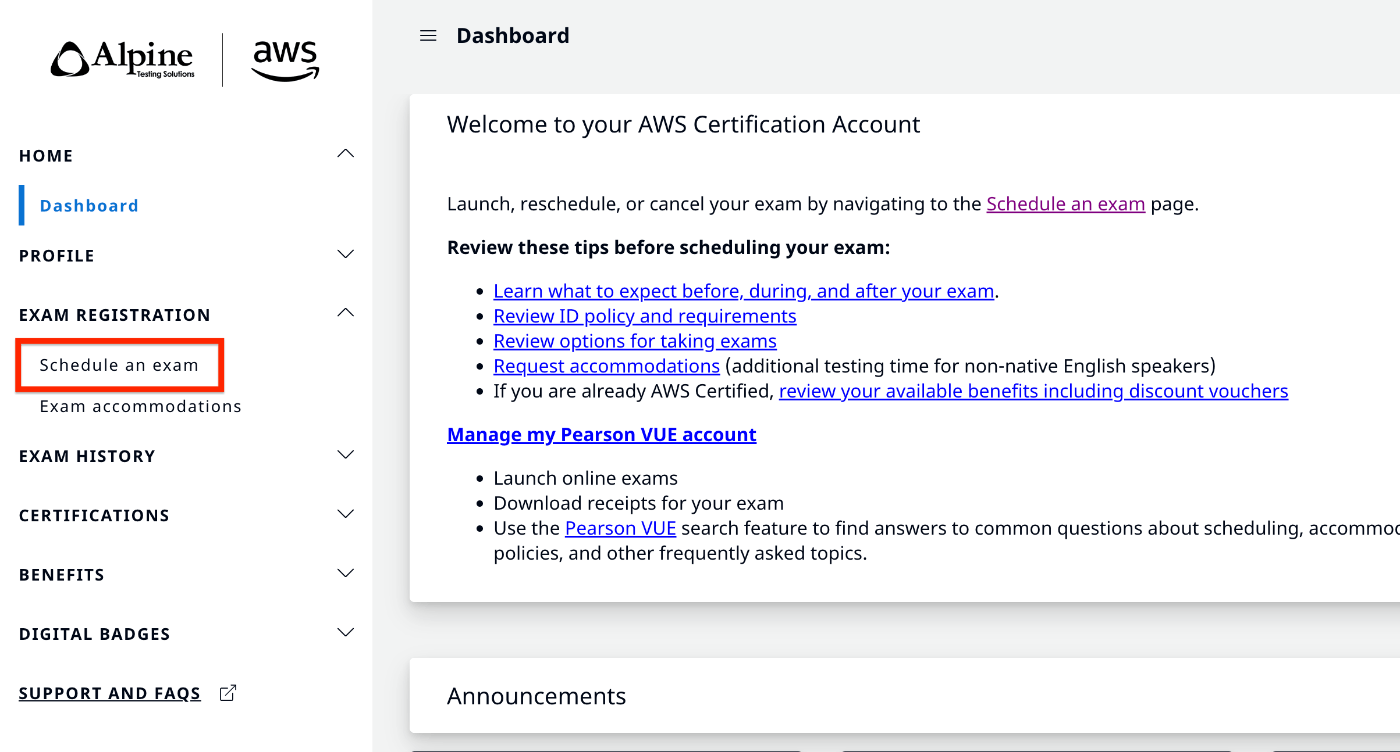Click Request accommodations link
The width and height of the screenshot is (1400, 752).
[606, 366]
